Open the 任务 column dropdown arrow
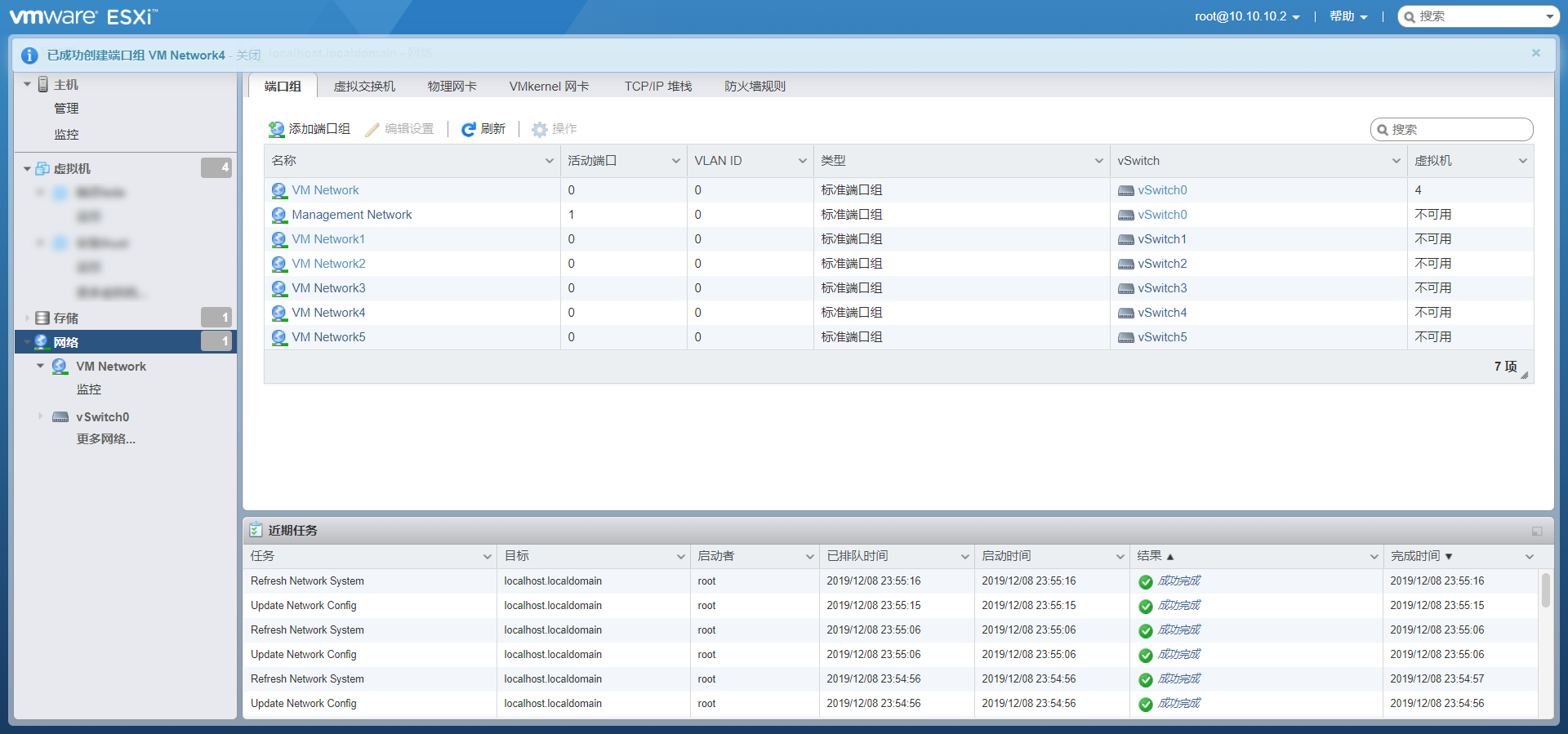 pos(488,557)
